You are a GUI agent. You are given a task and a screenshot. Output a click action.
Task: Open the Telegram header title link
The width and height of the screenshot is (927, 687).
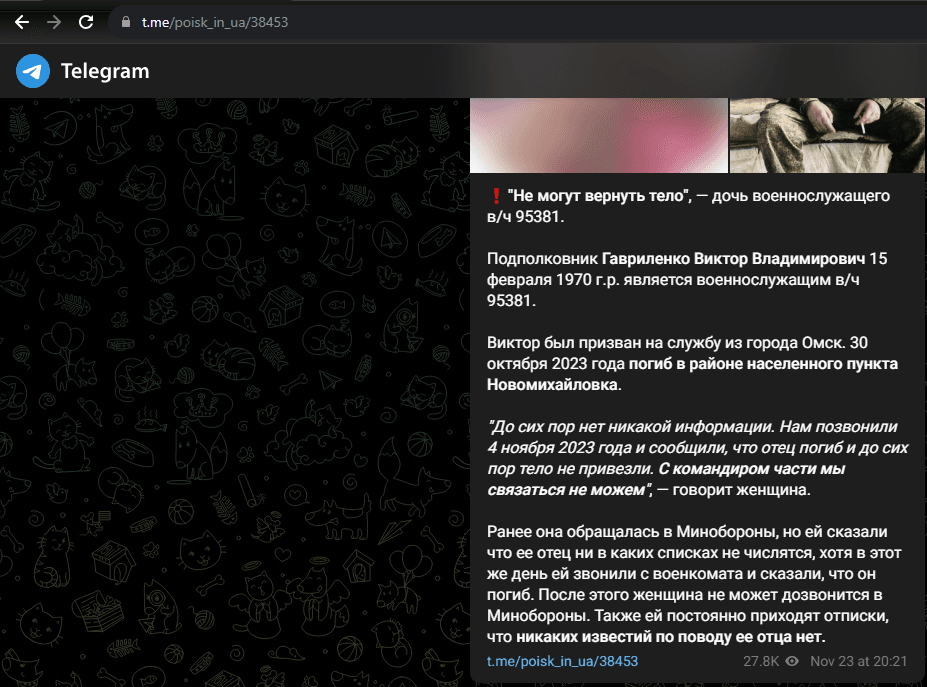(x=105, y=71)
